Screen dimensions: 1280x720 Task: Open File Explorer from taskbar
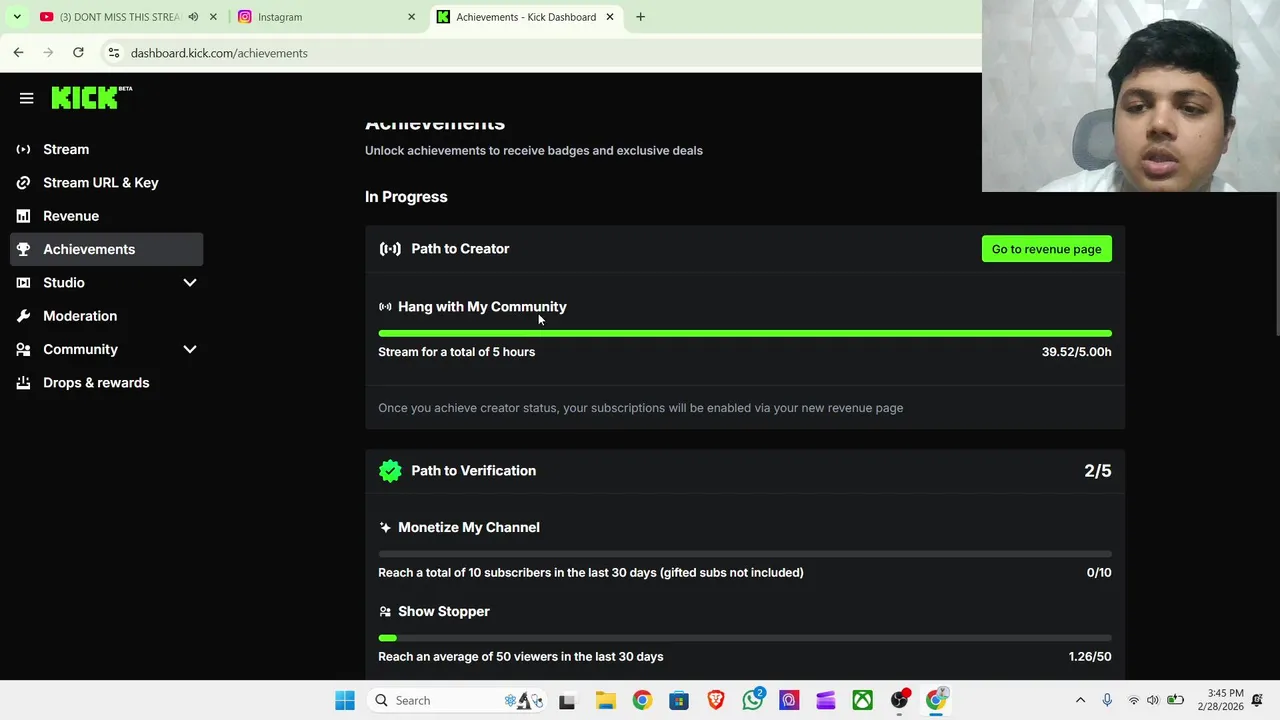[x=605, y=700]
